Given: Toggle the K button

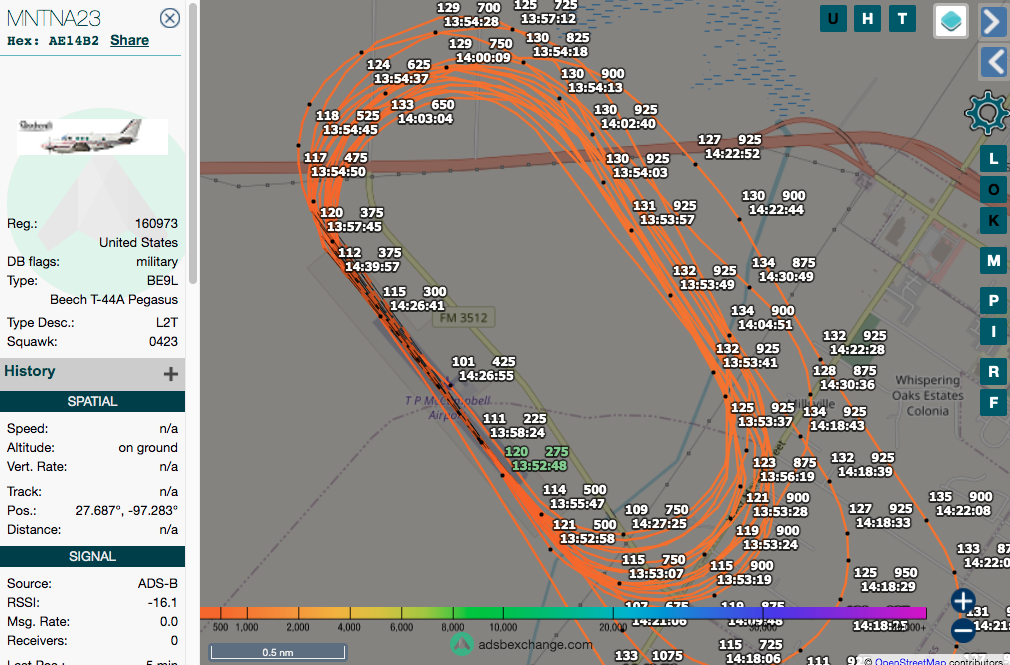Looking at the screenshot, I should click(994, 220).
